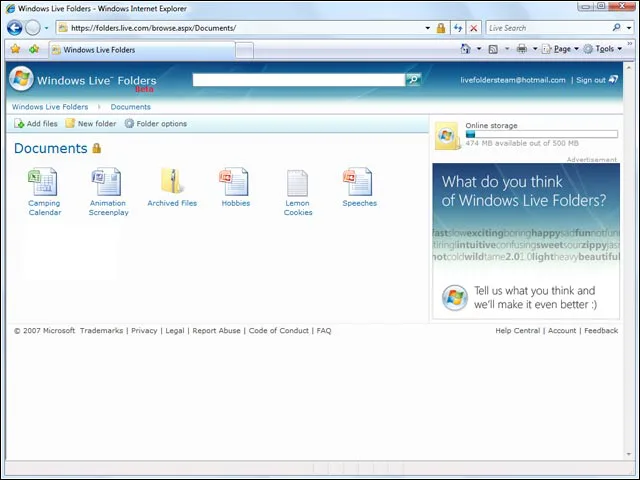Open the Favorites Center star icon
This screenshot has width=640, height=480.
click(x=16, y=49)
